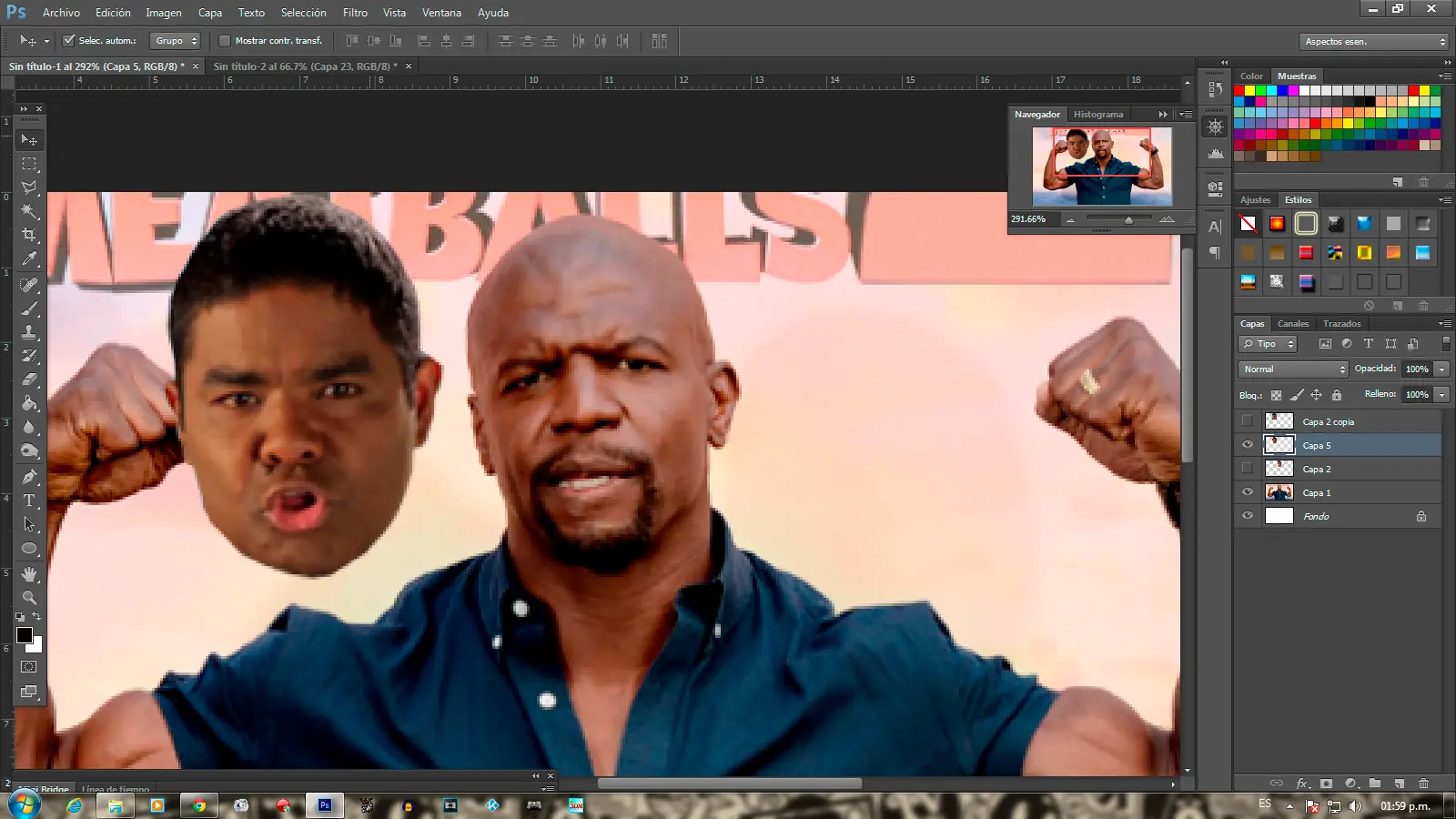Select the Blur tool
Image resolution: width=1456 pixels, height=819 pixels.
[x=29, y=427]
